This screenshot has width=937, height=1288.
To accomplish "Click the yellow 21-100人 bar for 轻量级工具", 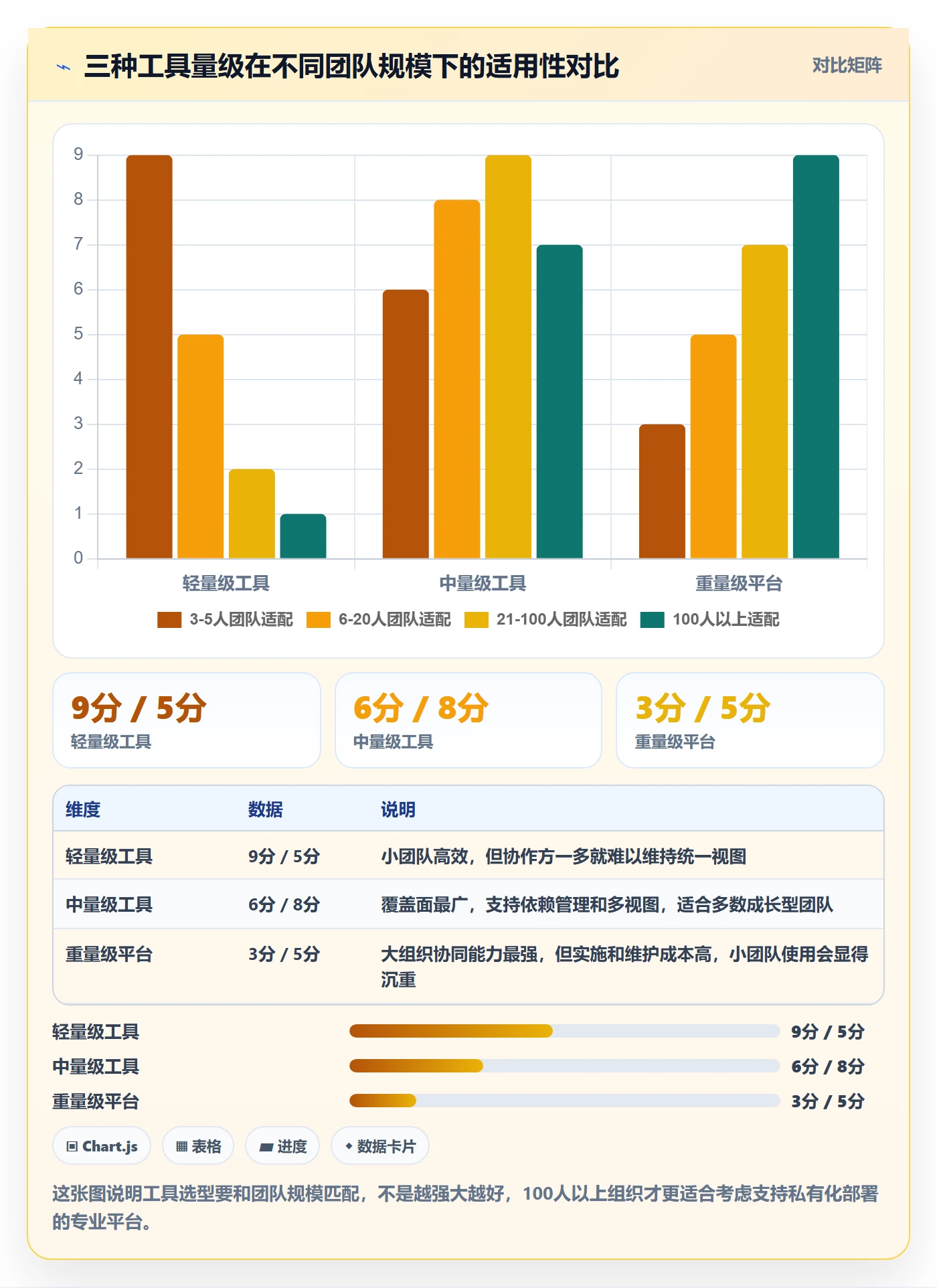I will (x=252, y=513).
